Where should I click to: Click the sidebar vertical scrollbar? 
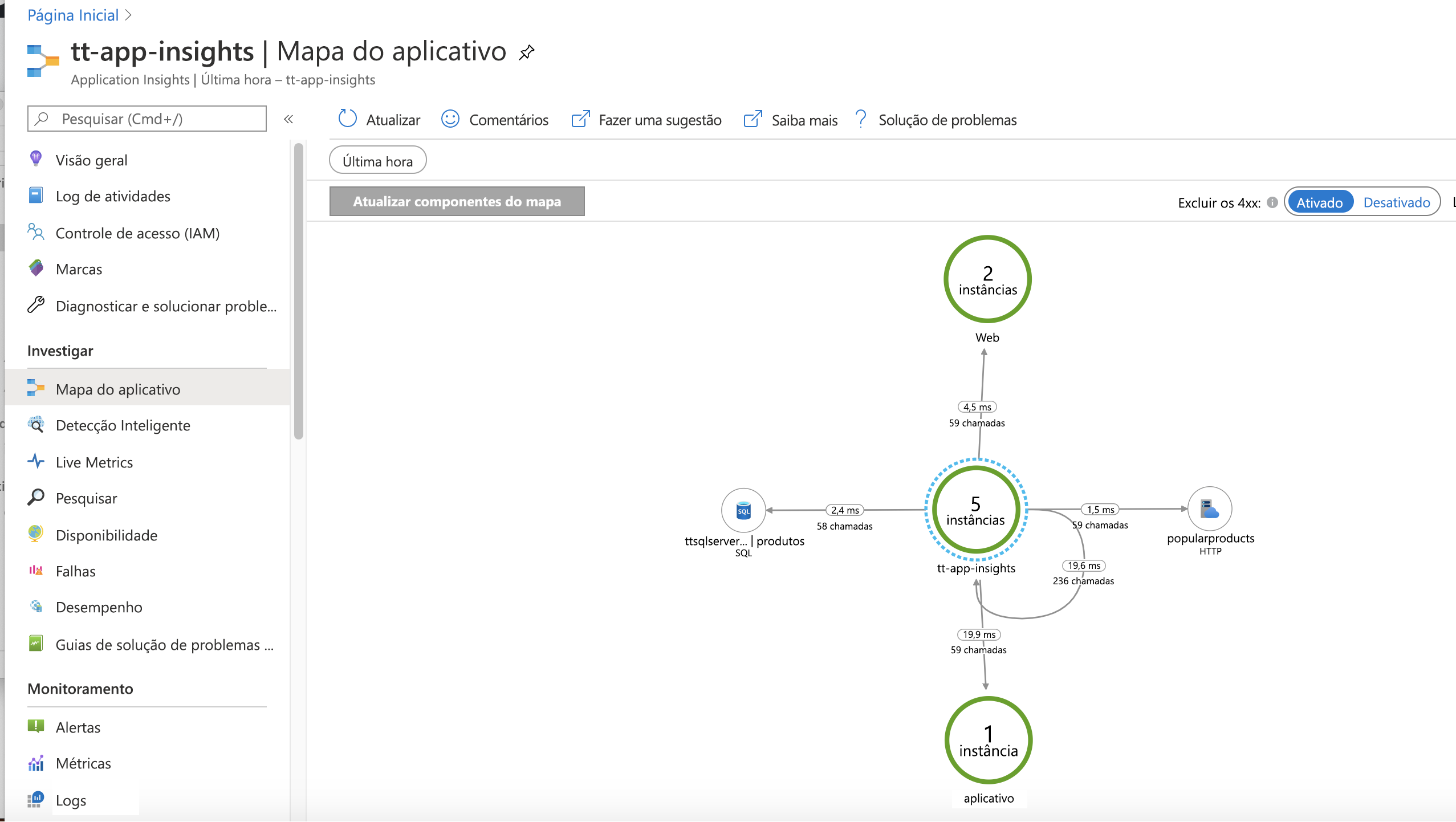pos(298,291)
